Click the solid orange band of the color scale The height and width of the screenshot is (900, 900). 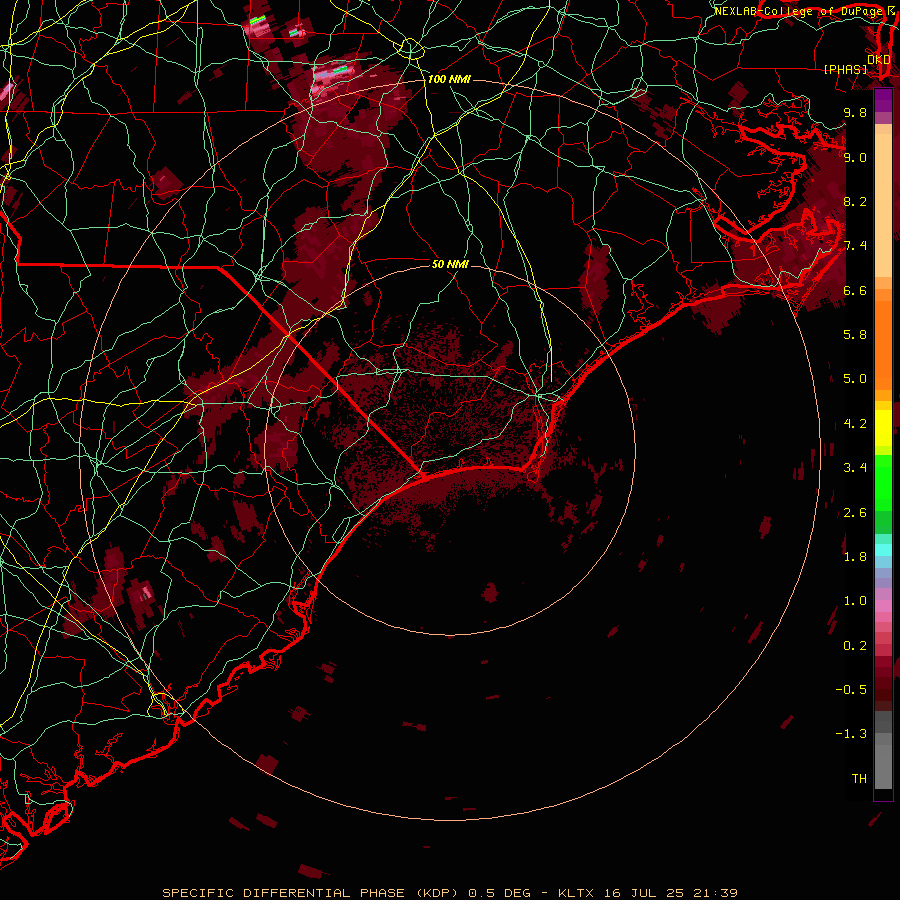click(883, 344)
